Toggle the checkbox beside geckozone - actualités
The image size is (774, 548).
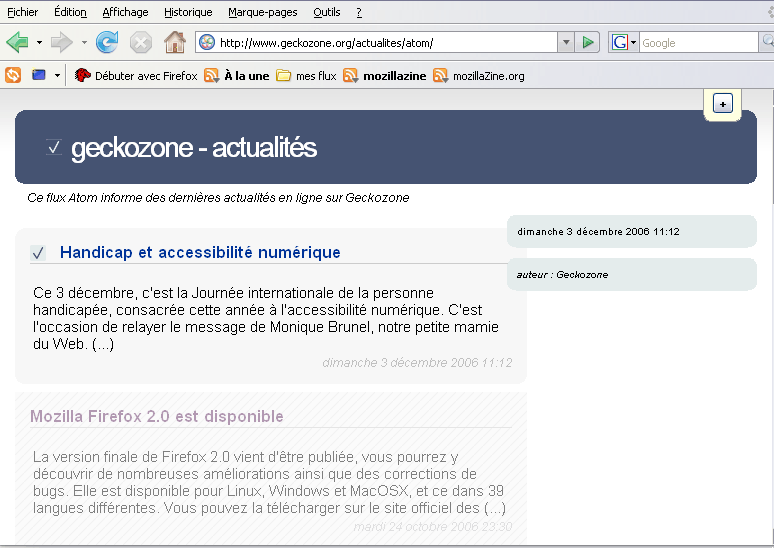54,147
